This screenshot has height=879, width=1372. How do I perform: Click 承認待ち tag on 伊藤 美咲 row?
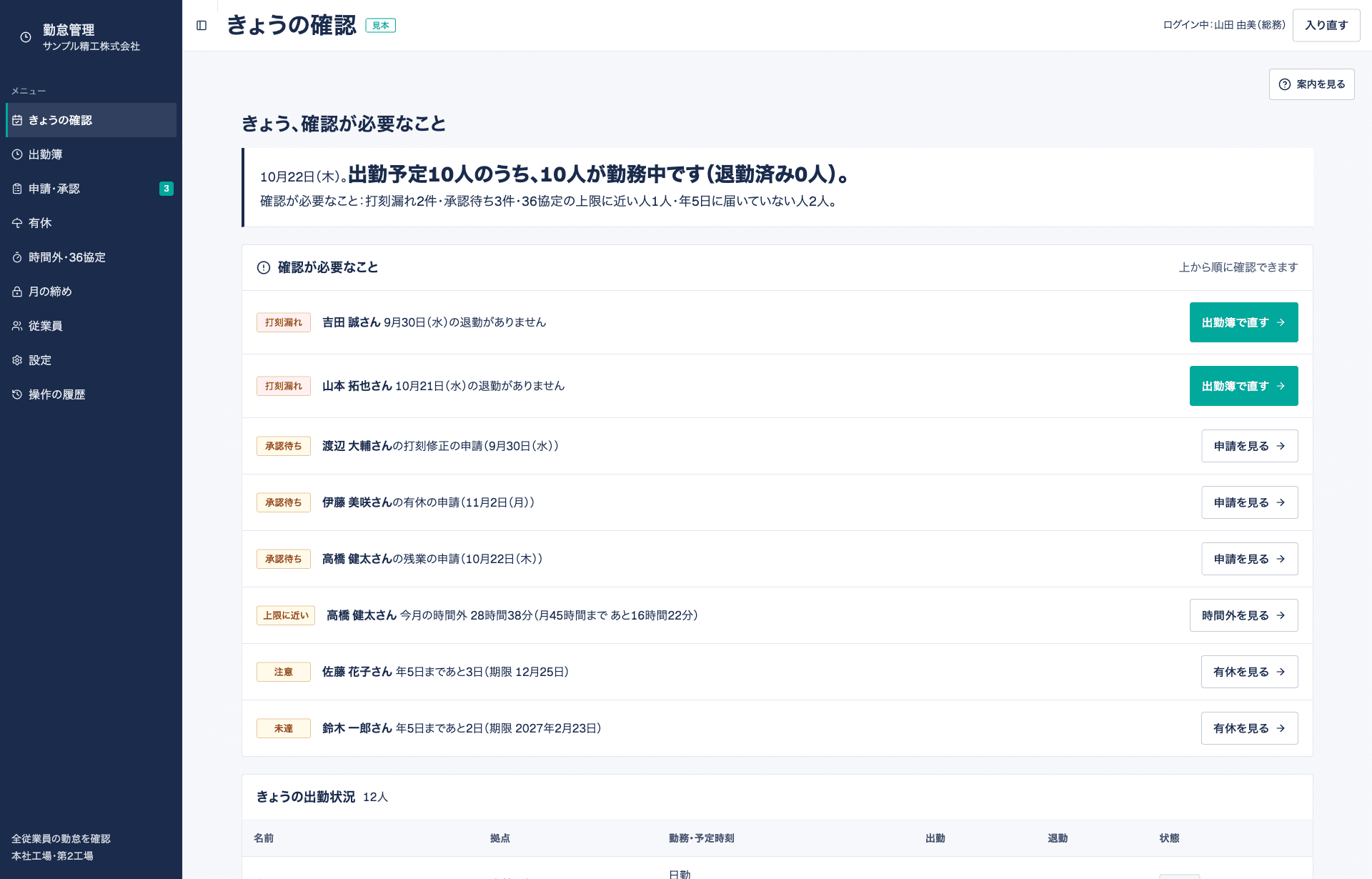pos(284,502)
